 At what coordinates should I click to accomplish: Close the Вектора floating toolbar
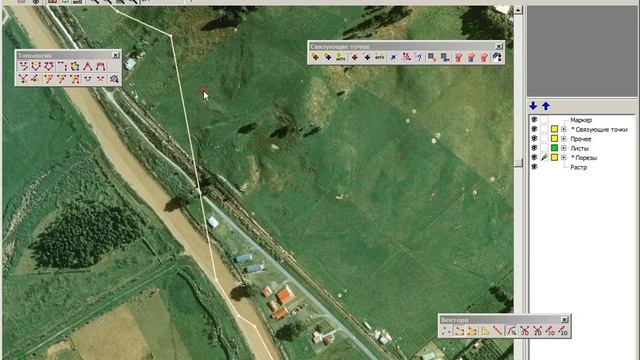coord(564,320)
